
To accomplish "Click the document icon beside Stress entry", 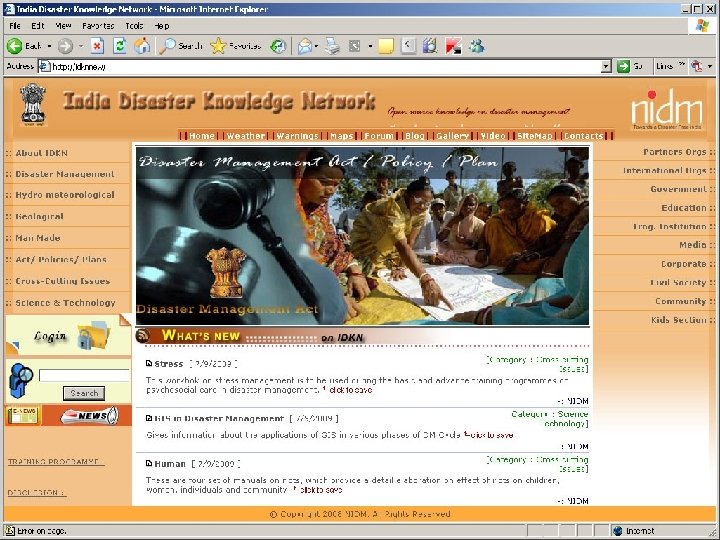I will [x=149, y=364].
